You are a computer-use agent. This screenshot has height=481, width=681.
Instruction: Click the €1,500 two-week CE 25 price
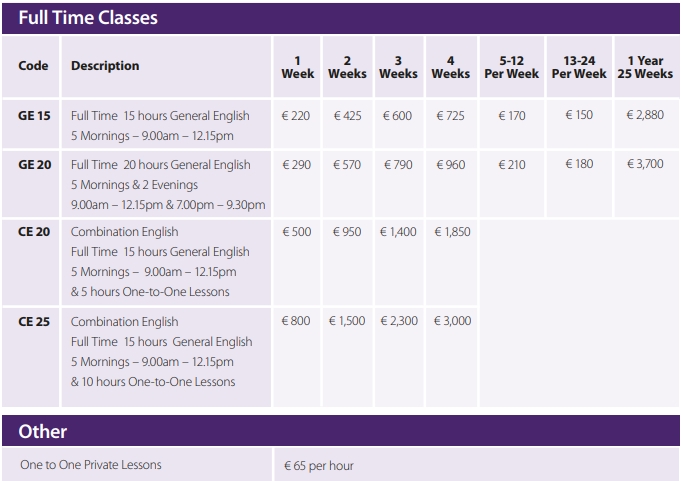[x=347, y=321]
